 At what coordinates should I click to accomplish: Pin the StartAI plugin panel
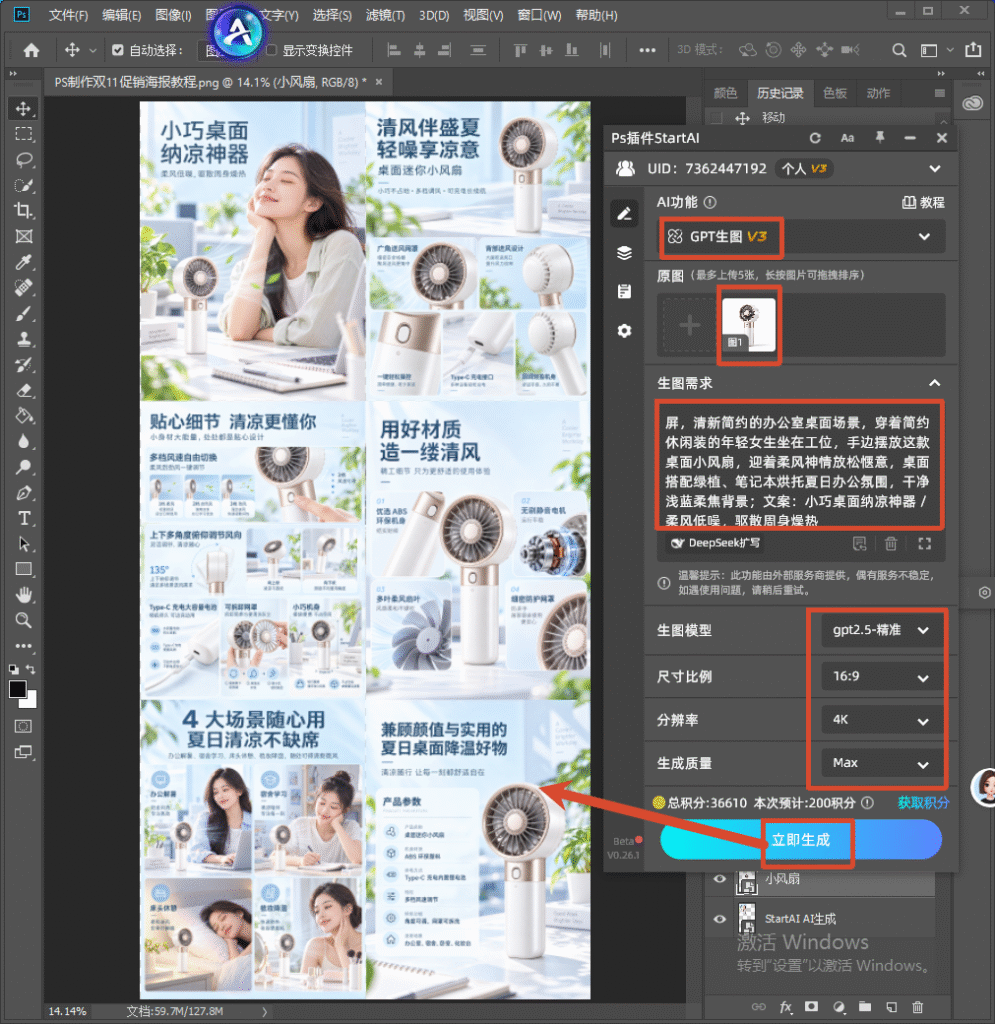coord(879,137)
